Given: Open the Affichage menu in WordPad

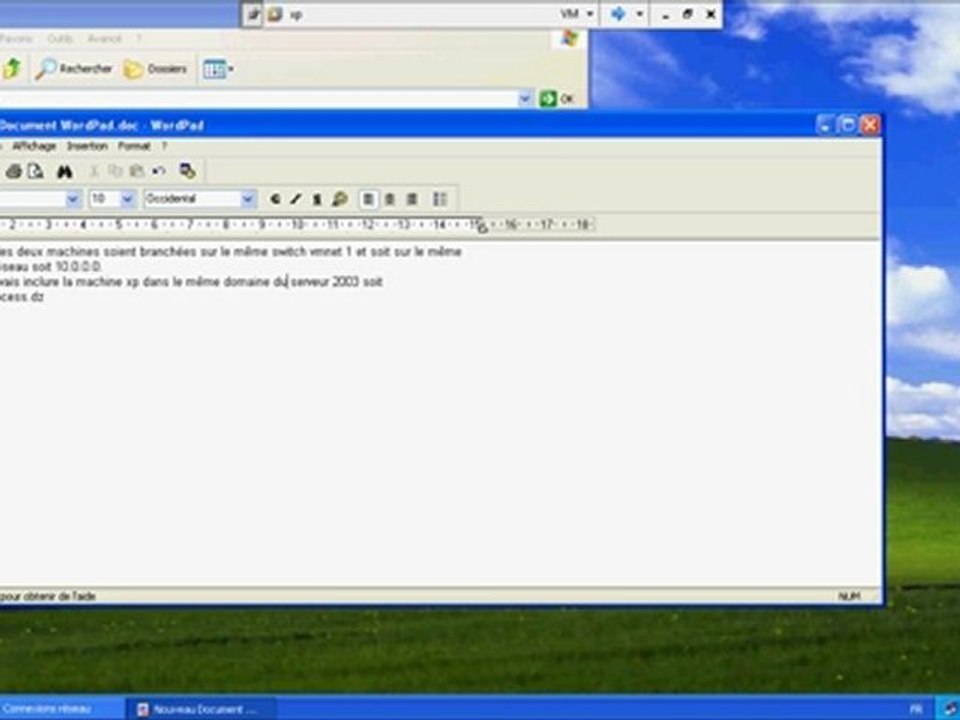Looking at the screenshot, I should point(34,146).
